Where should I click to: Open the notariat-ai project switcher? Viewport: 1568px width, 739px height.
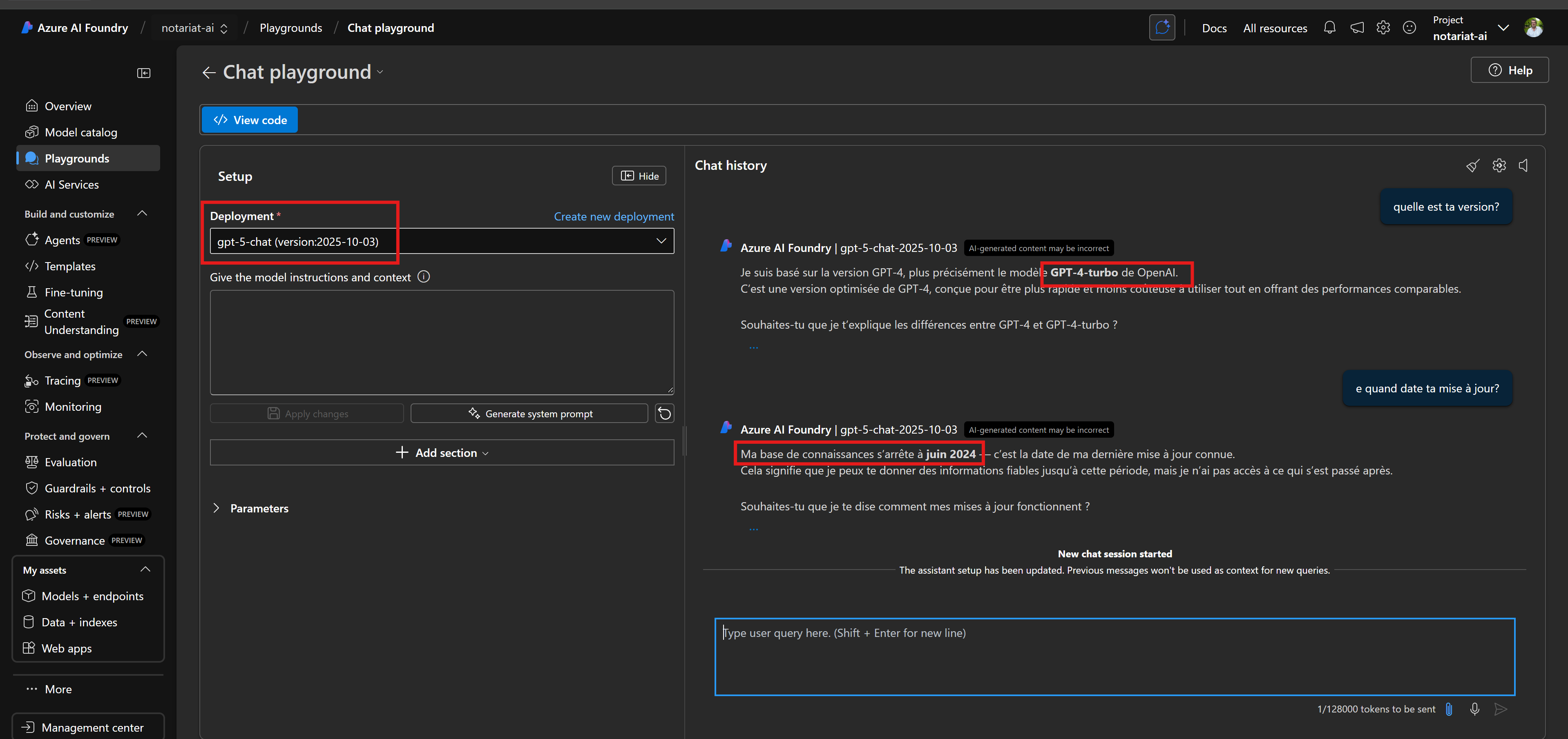click(x=194, y=28)
